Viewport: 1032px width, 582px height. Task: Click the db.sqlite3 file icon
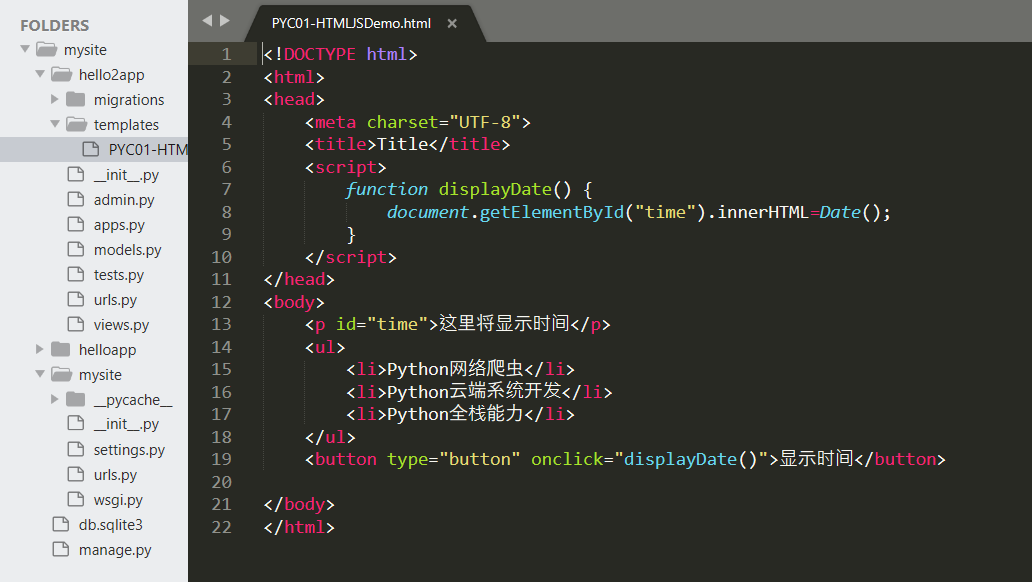[60, 524]
